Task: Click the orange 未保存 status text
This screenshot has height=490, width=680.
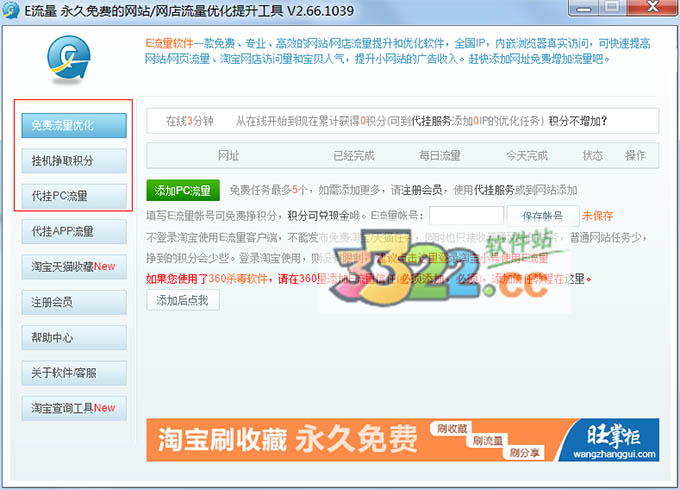Action: [x=598, y=216]
